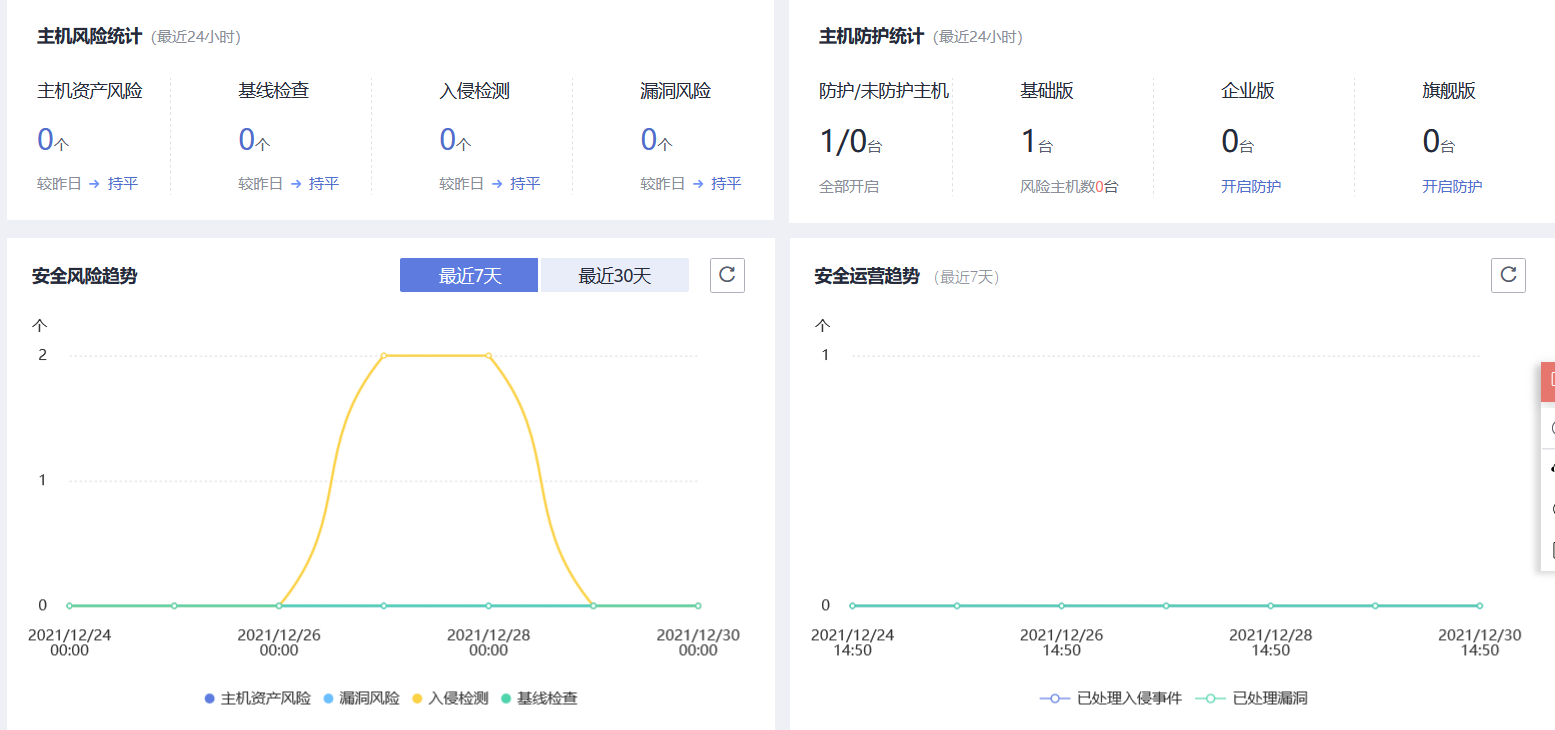
Task: Click the 防护/未防护主机 label
Action: (x=884, y=91)
